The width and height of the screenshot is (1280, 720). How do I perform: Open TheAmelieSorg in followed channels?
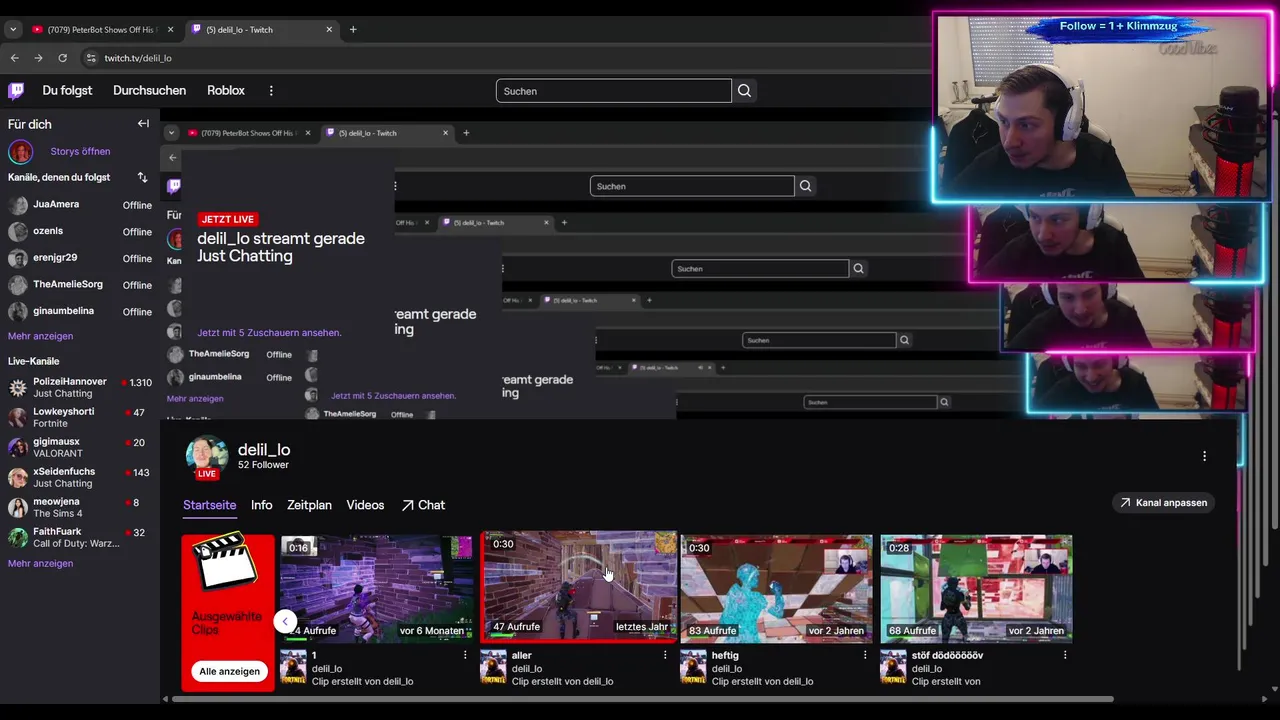pos(80,285)
